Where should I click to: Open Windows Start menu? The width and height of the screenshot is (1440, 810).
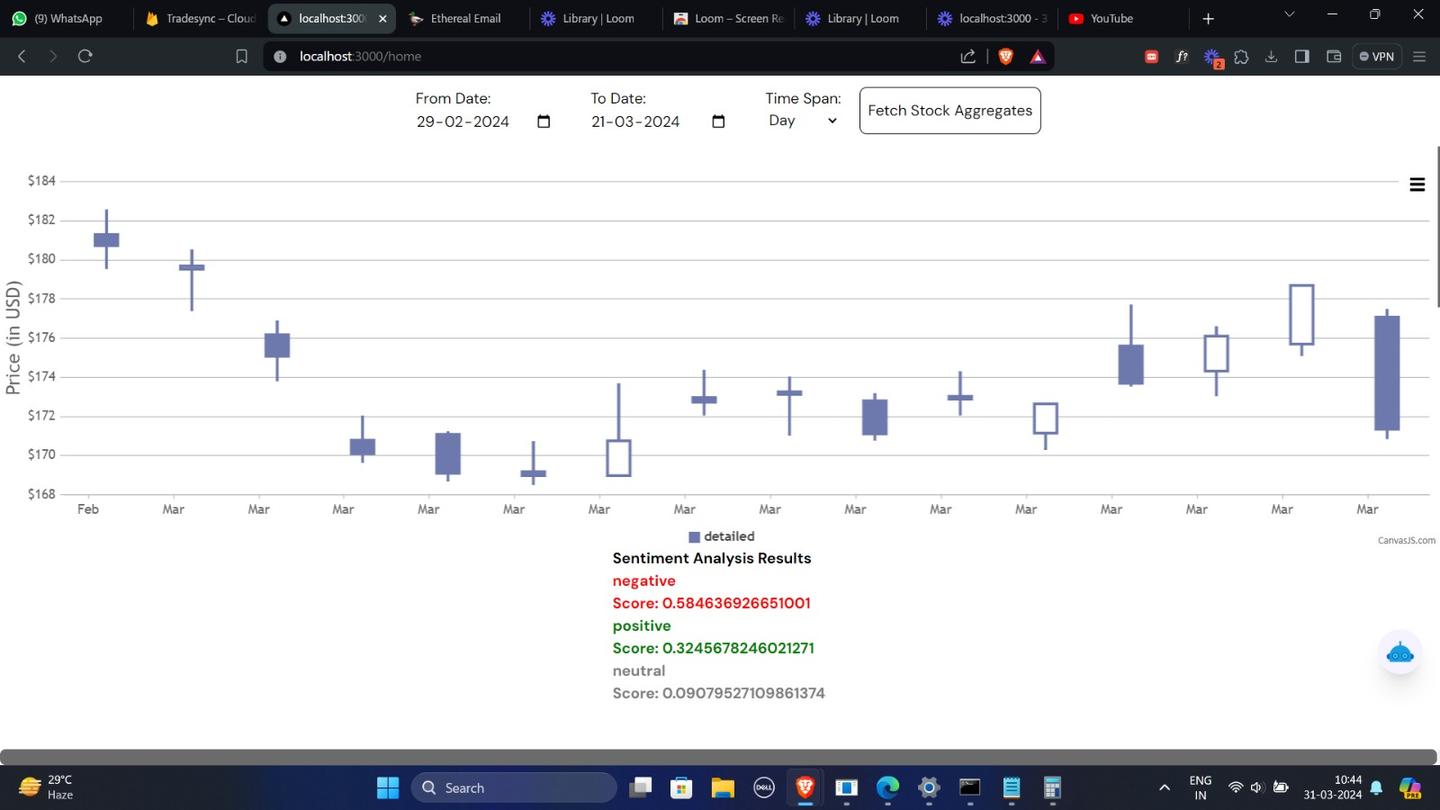(x=388, y=788)
